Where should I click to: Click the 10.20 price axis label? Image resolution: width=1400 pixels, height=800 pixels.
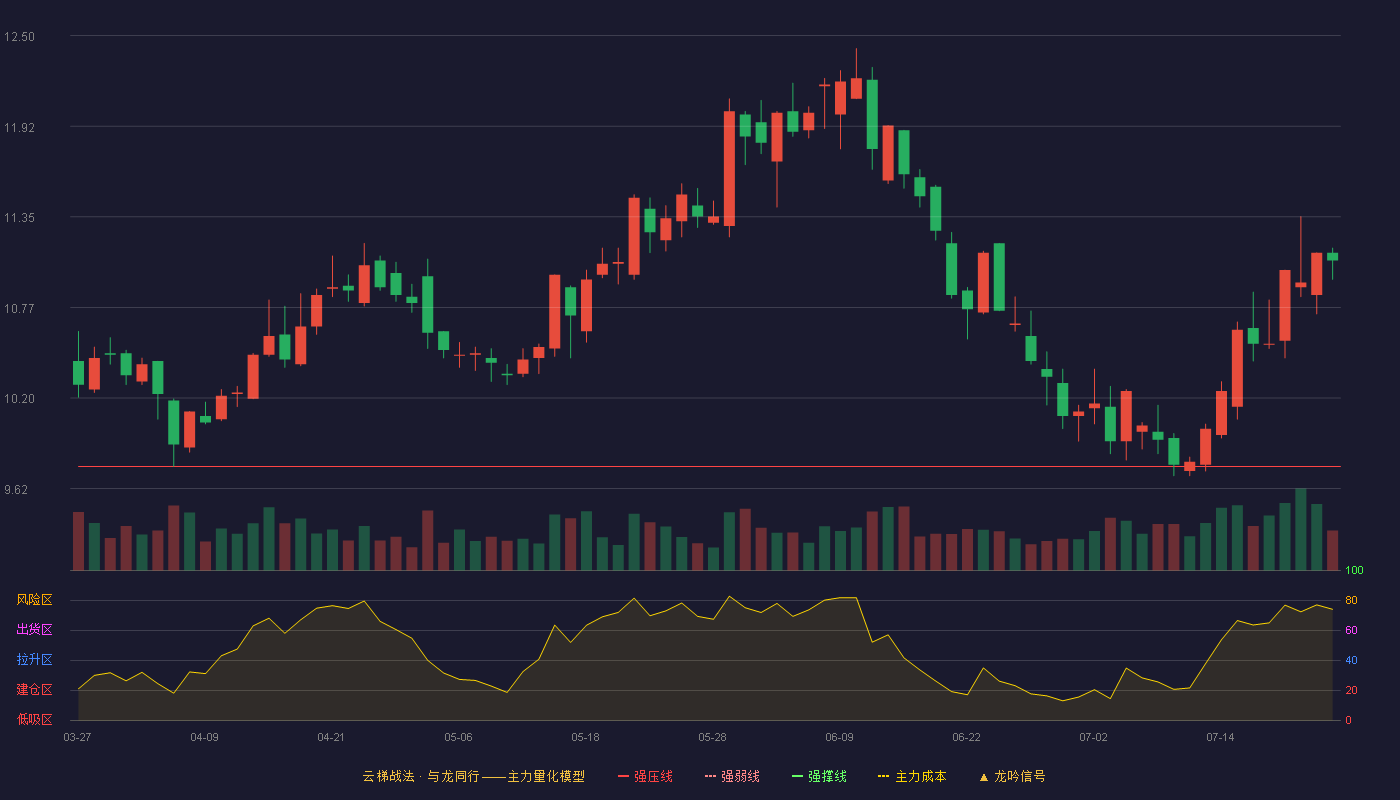point(19,399)
